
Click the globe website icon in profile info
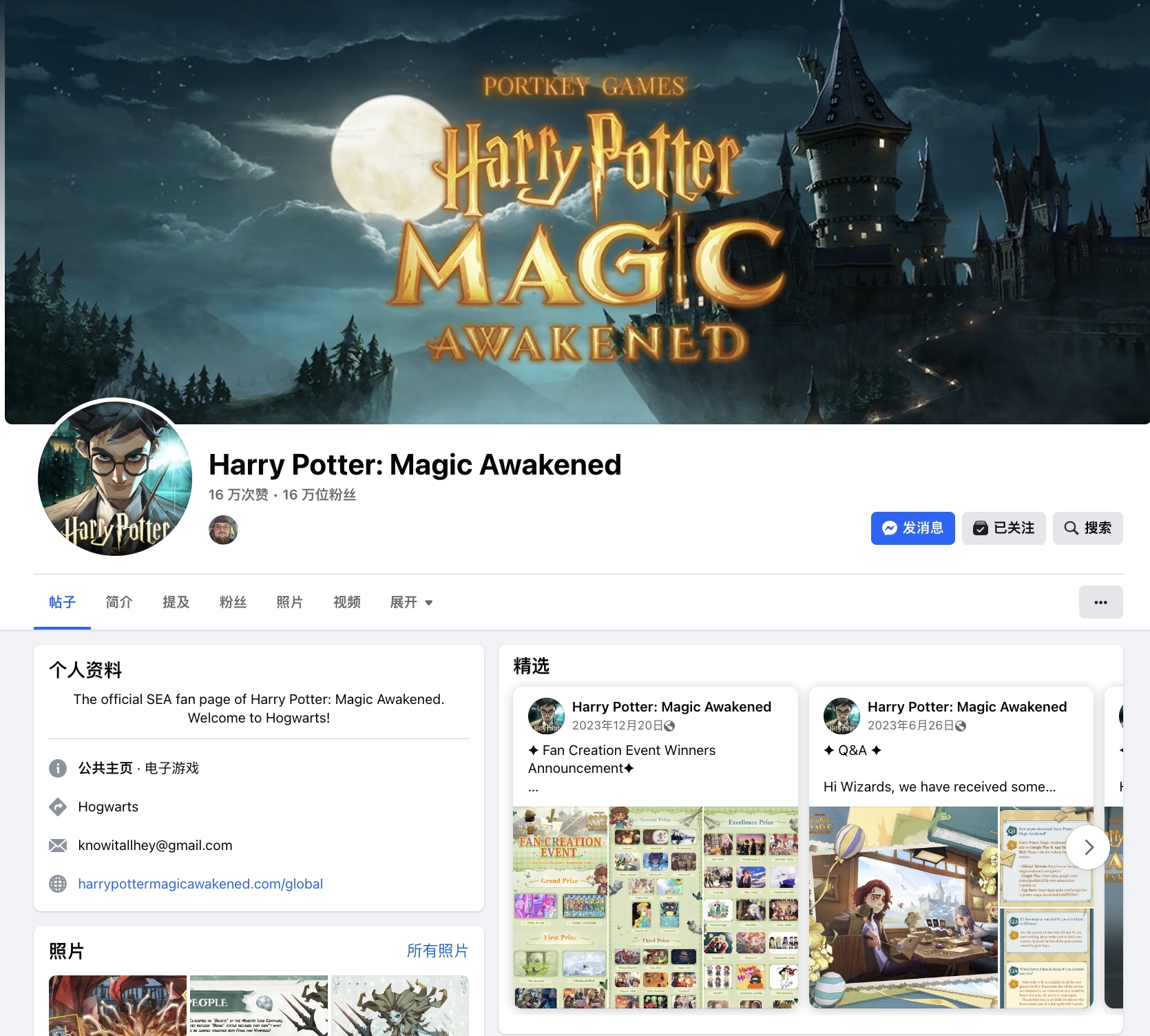tap(58, 884)
